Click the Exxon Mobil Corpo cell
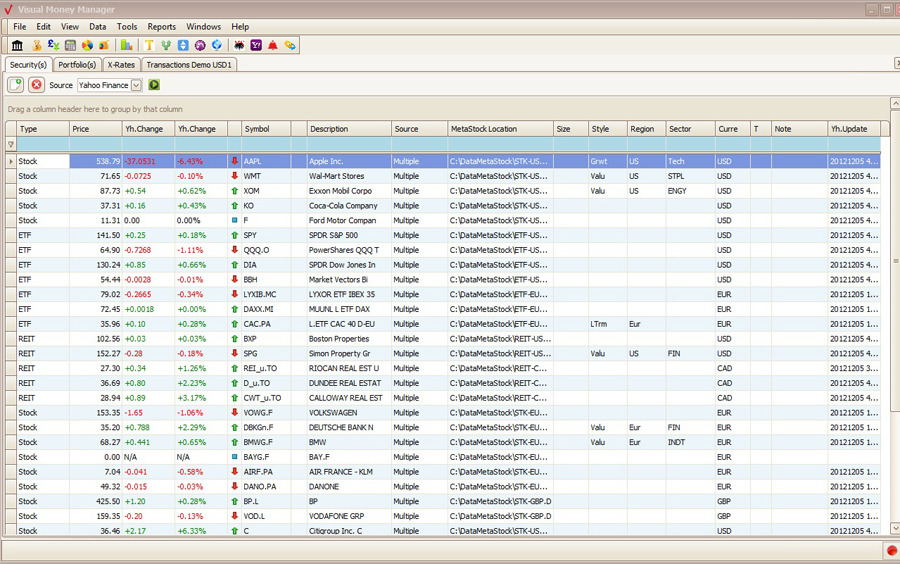Screen dimensions: 900x564 [x=349, y=191]
